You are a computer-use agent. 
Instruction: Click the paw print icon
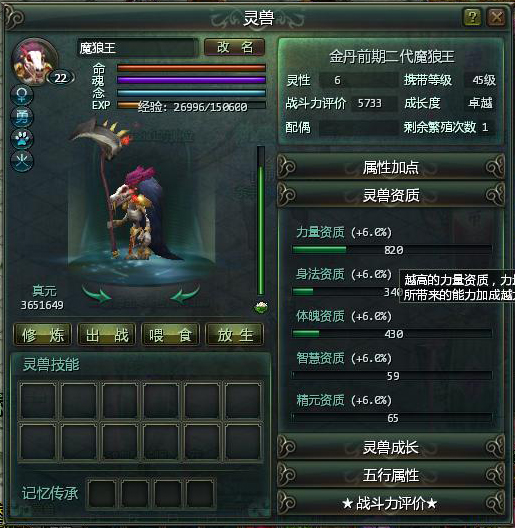pos(22,139)
